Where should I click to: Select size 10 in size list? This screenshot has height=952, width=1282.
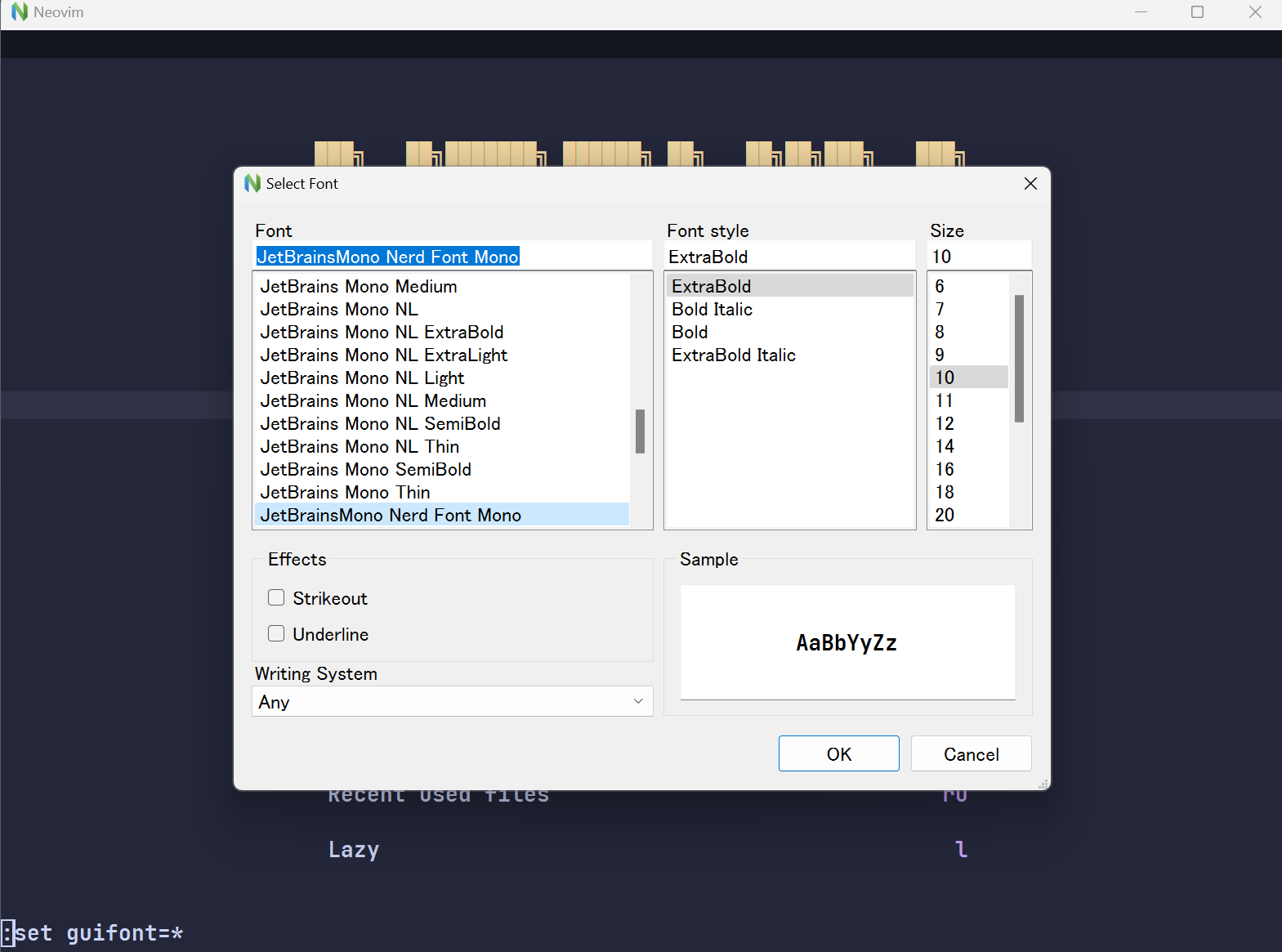[969, 378]
